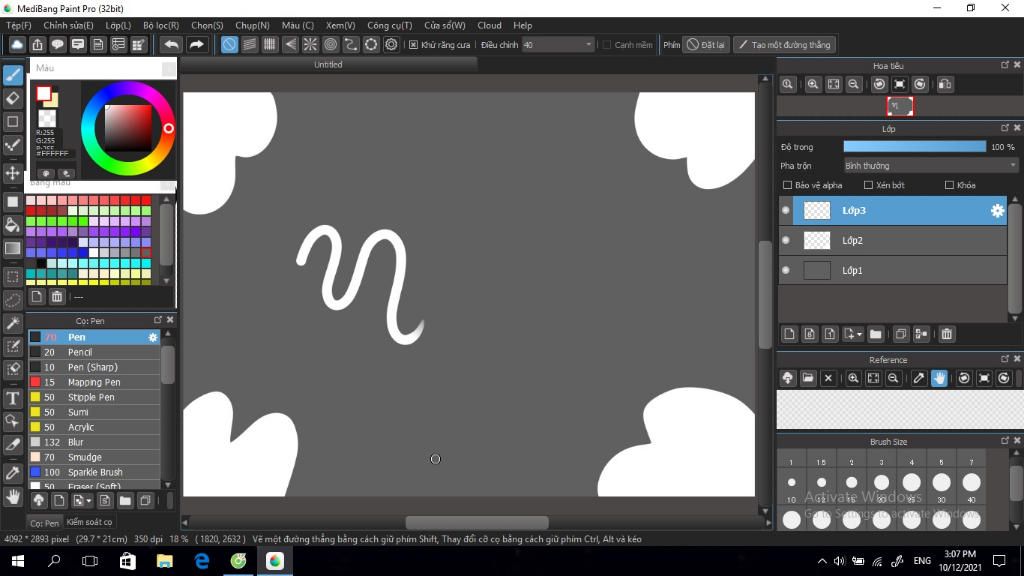This screenshot has height=576, width=1024.
Task: Select the Pencil brush
Action: (94, 353)
